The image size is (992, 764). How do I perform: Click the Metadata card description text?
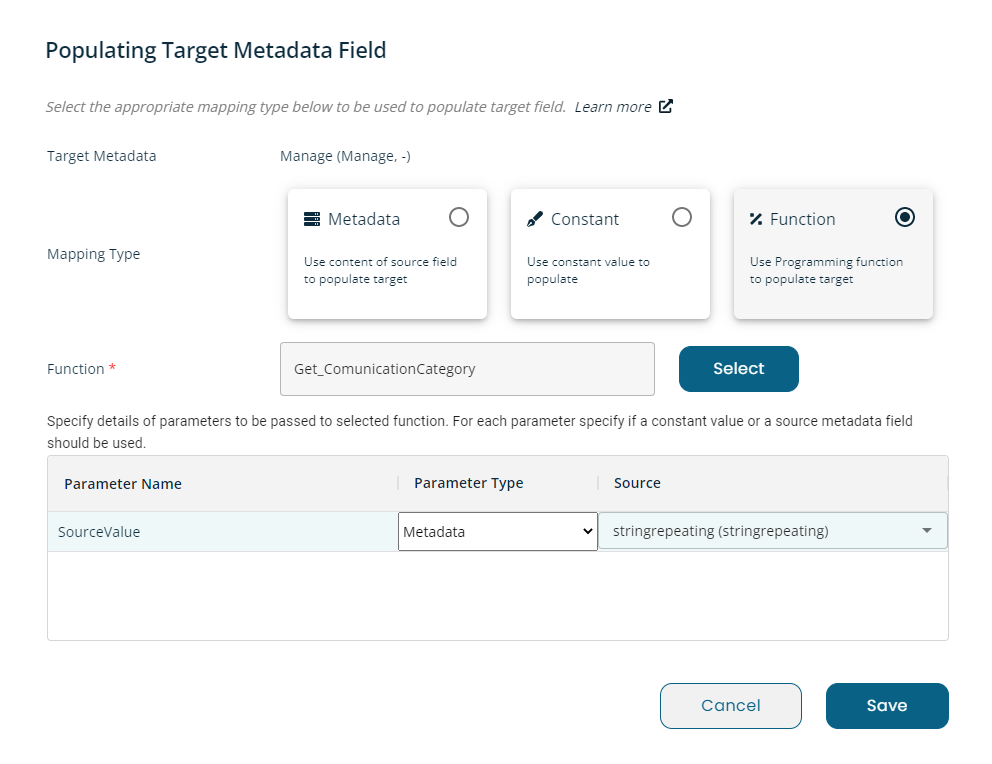[x=380, y=270]
